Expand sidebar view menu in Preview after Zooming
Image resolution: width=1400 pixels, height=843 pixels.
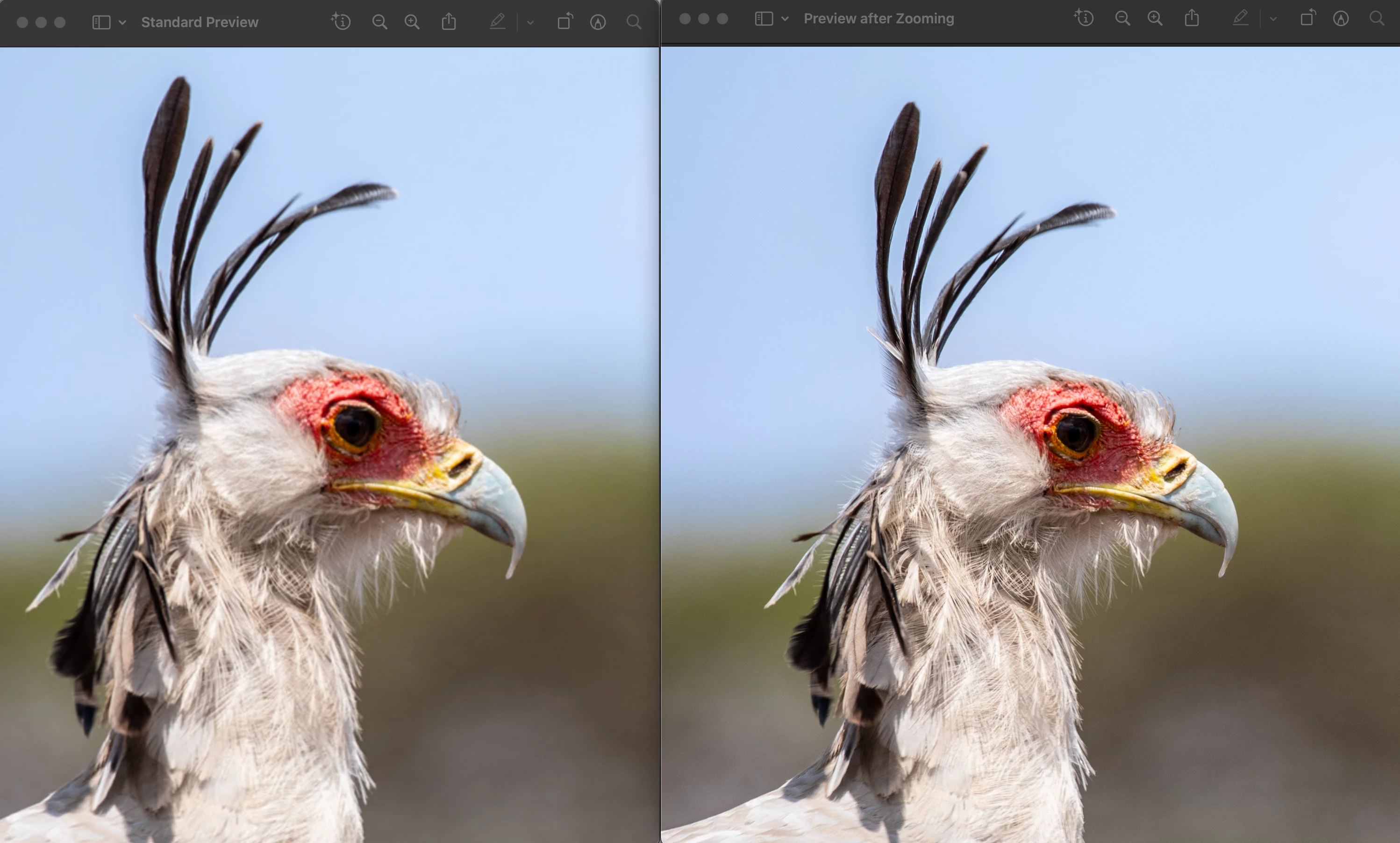[x=785, y=19]
